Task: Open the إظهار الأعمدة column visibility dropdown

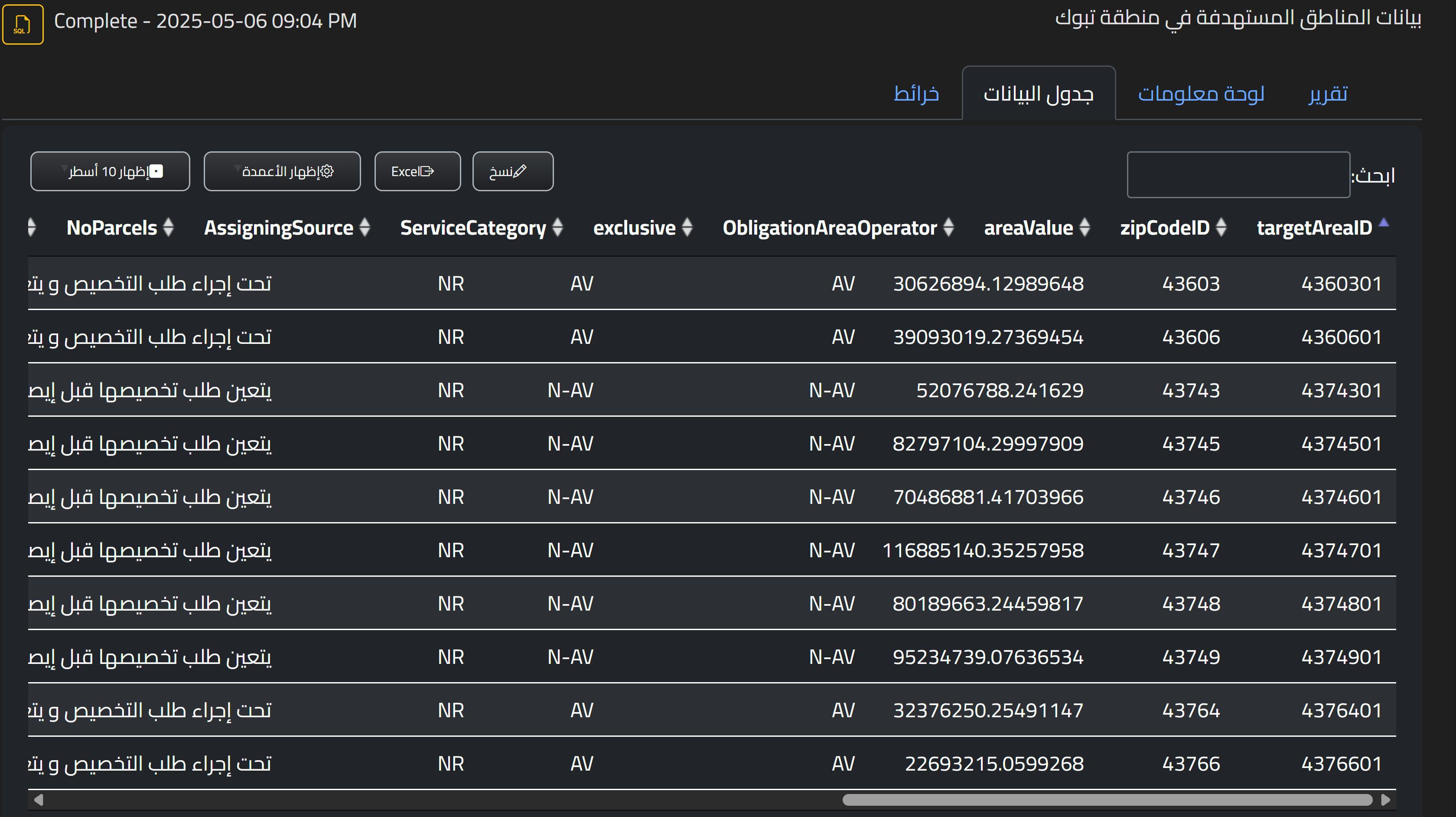Action: [x=281, y=171]
